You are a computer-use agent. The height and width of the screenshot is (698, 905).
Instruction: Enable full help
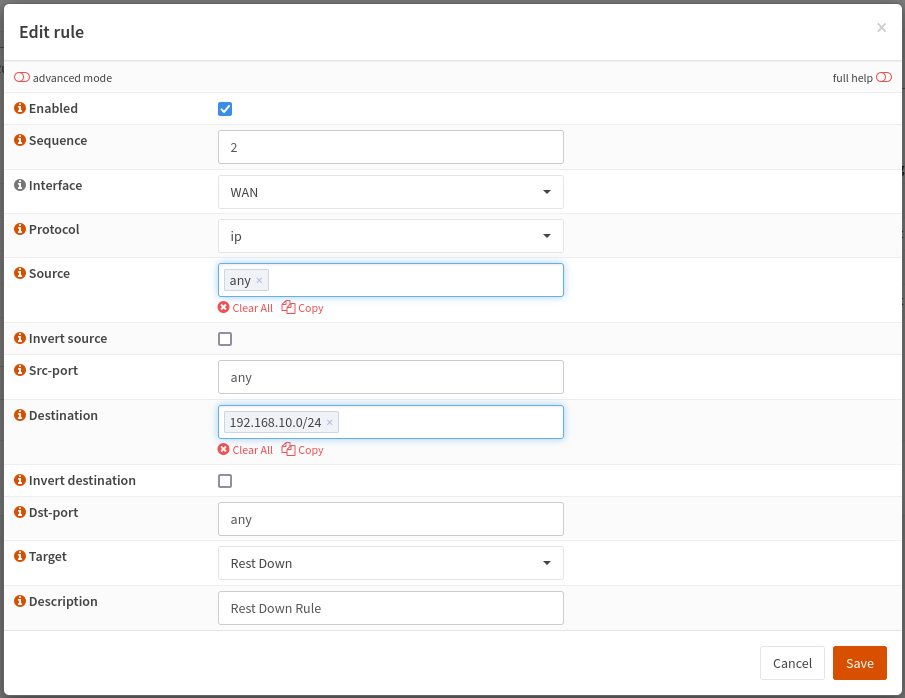point(884,77)
